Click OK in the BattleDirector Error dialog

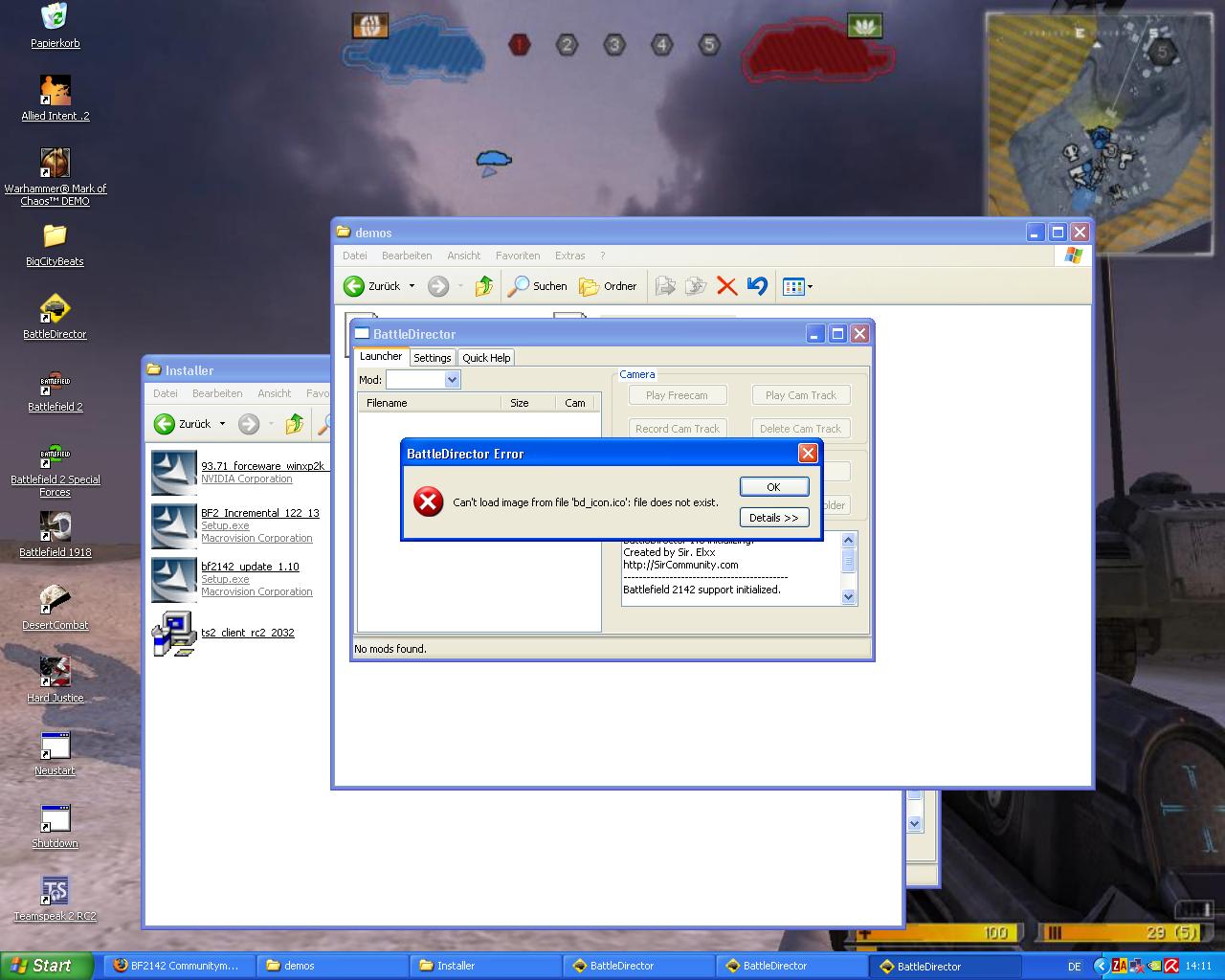[774, 487]
